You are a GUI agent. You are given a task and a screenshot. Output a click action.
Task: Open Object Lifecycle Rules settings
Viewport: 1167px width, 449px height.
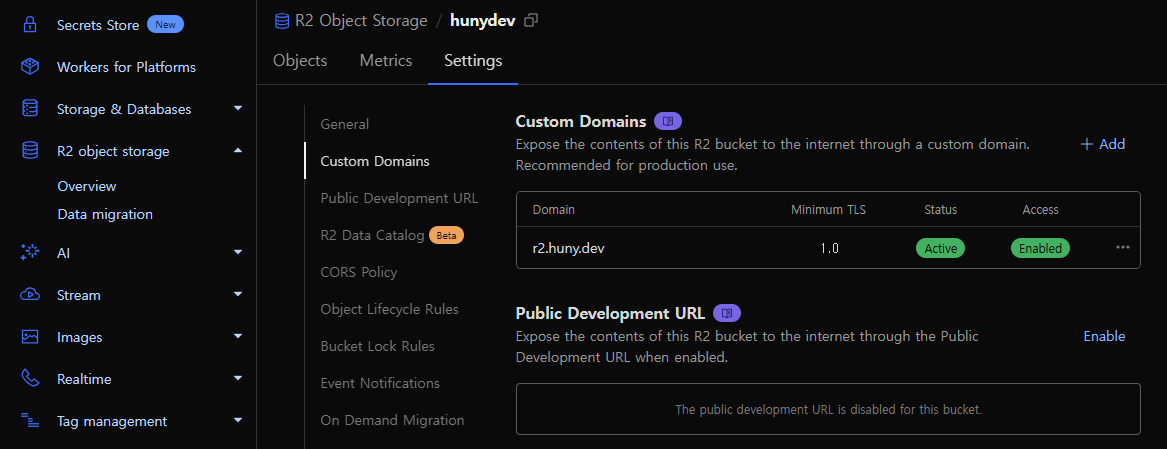(x=389, y=309)
